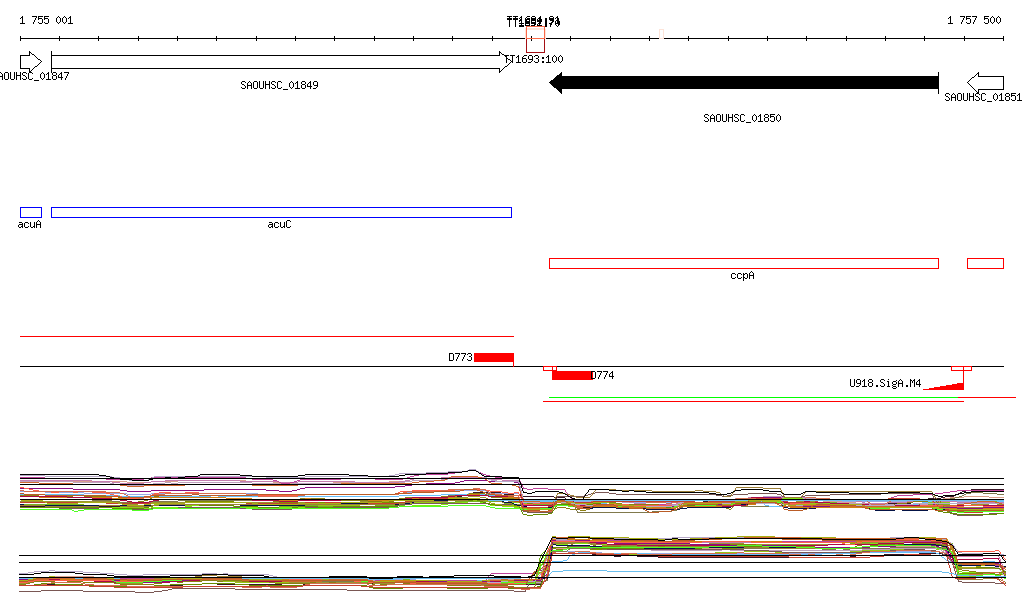The image size is (1024, 611).
Task: Click the red D774 segment block
Action: pos(572,375)
